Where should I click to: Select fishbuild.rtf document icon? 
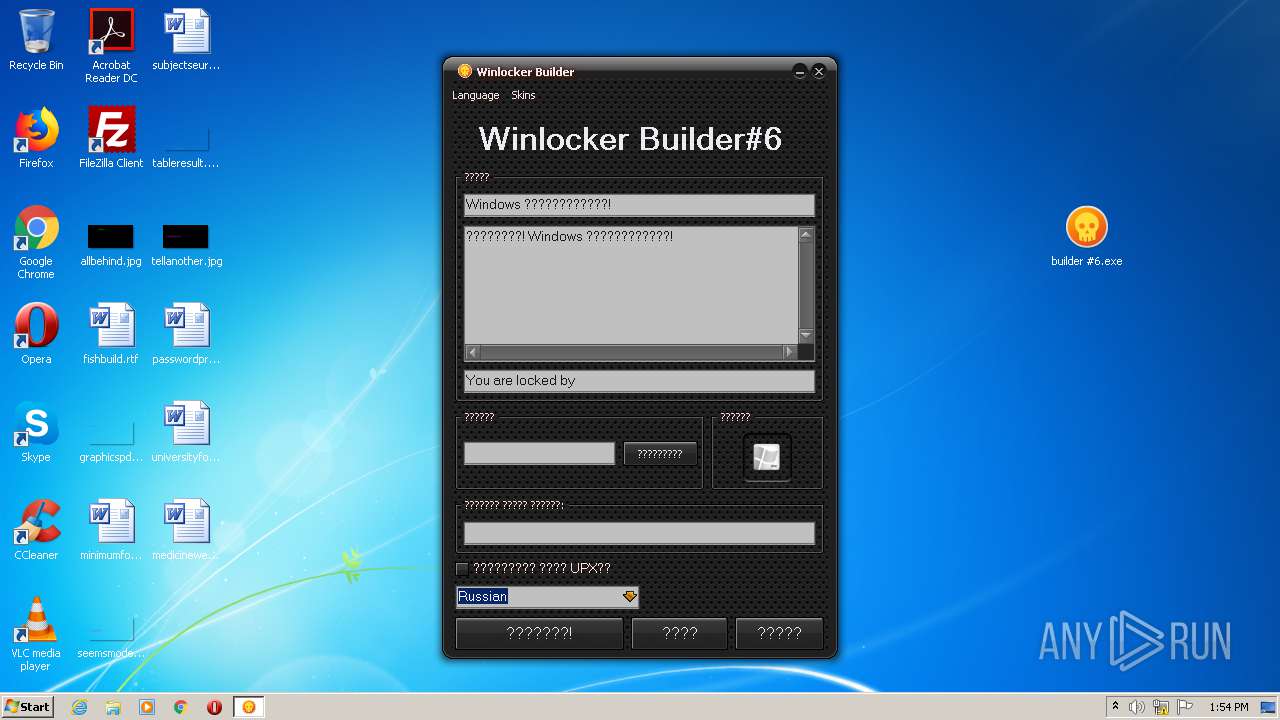tap(111, 334)
